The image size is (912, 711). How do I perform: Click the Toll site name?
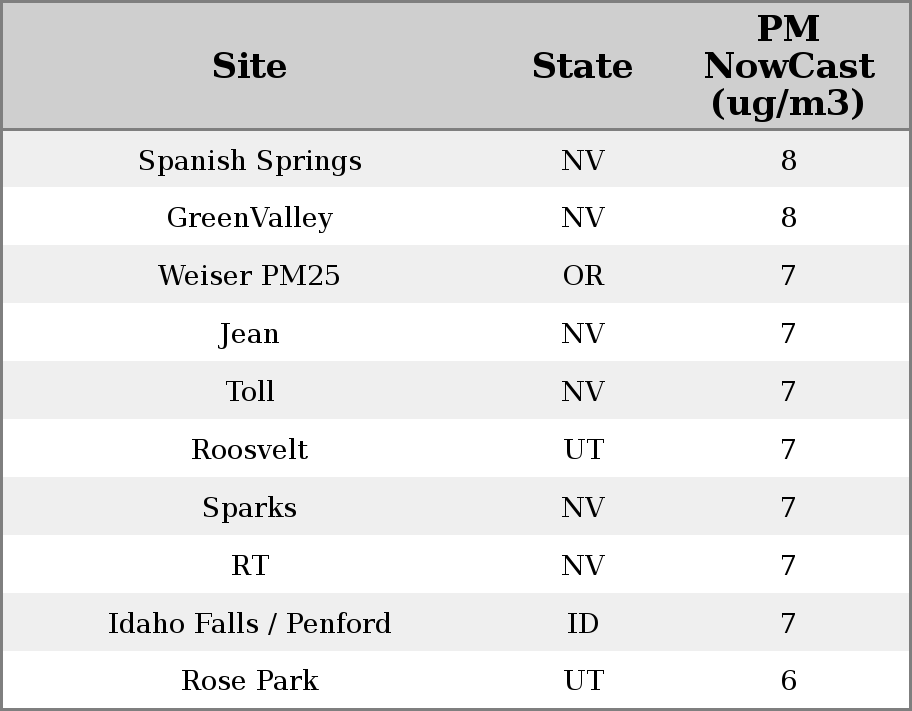(250, 391)
